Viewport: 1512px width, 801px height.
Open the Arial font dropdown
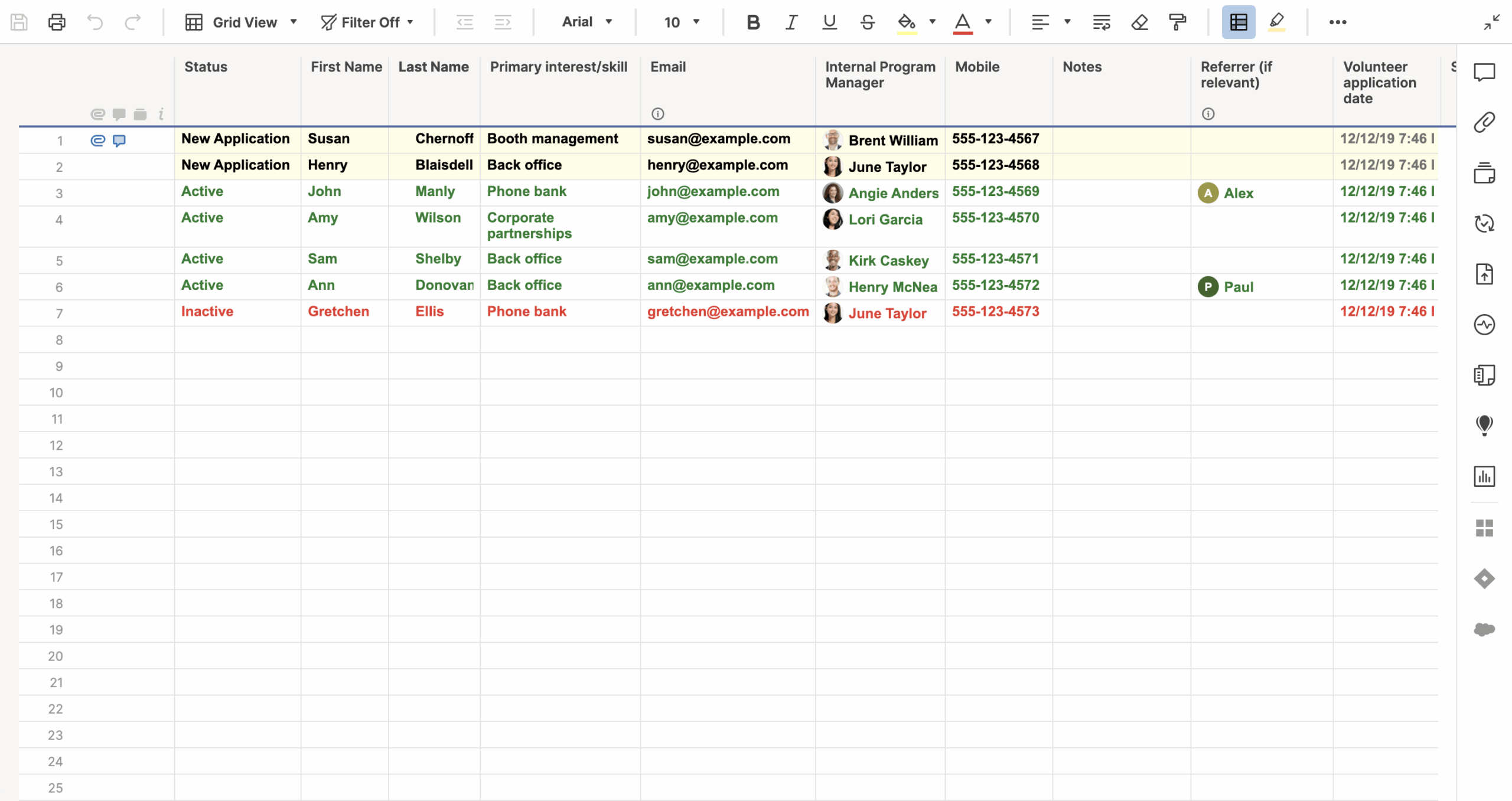tap(586, 22)
